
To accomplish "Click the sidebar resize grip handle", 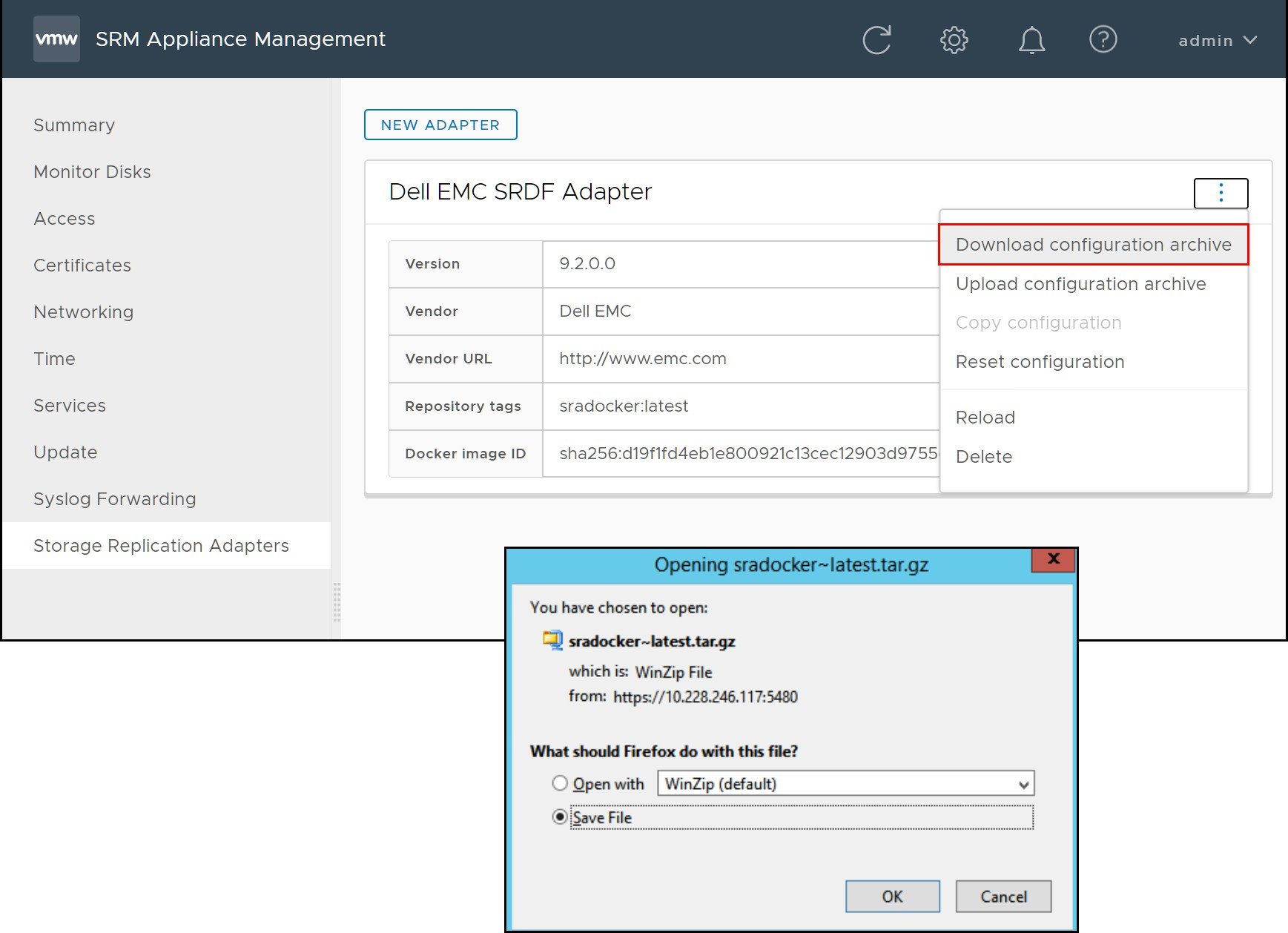I will (x=337, y=601).
